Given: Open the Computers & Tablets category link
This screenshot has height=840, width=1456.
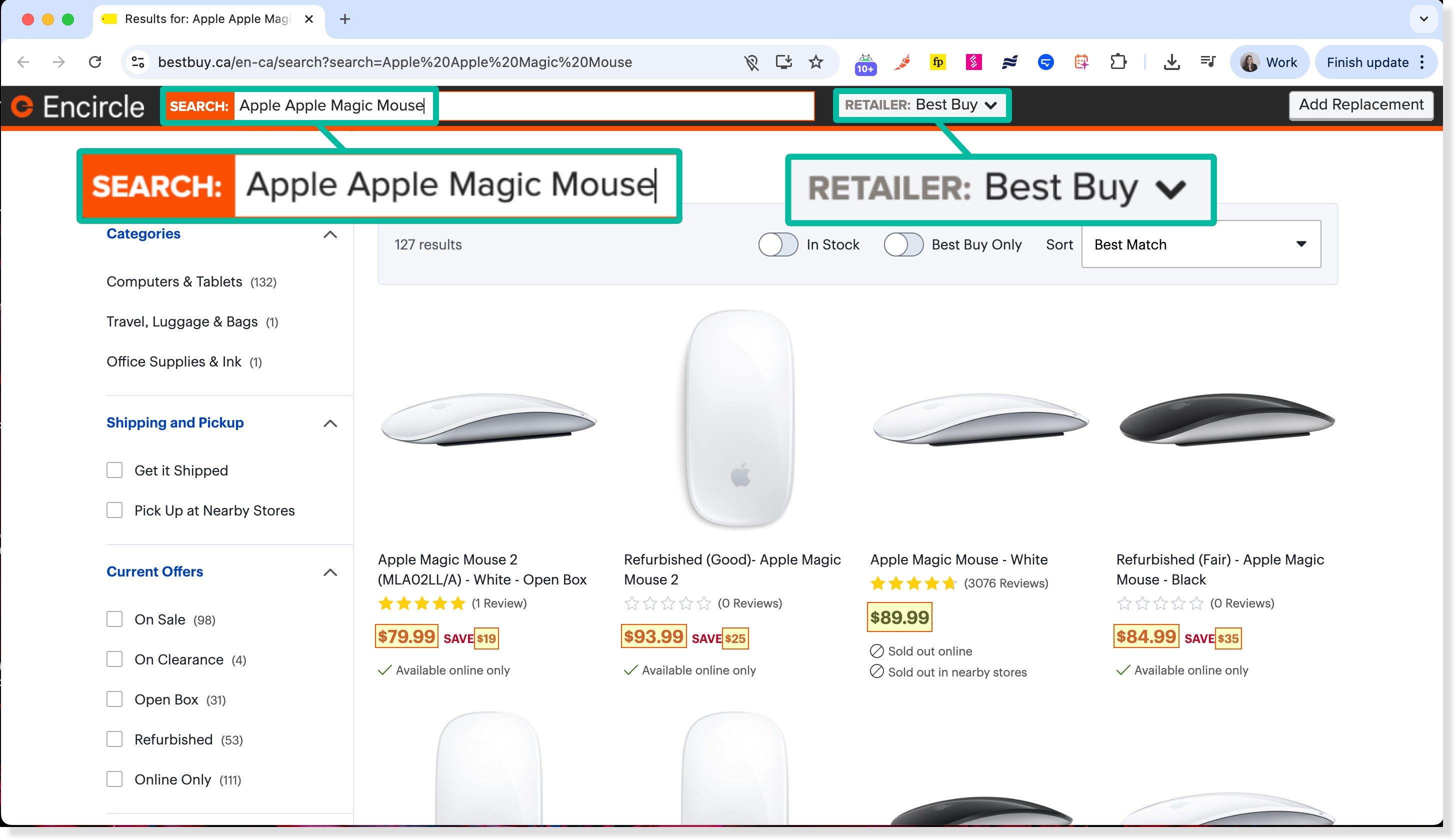Looking at the screenshot, I should point(175,281).
